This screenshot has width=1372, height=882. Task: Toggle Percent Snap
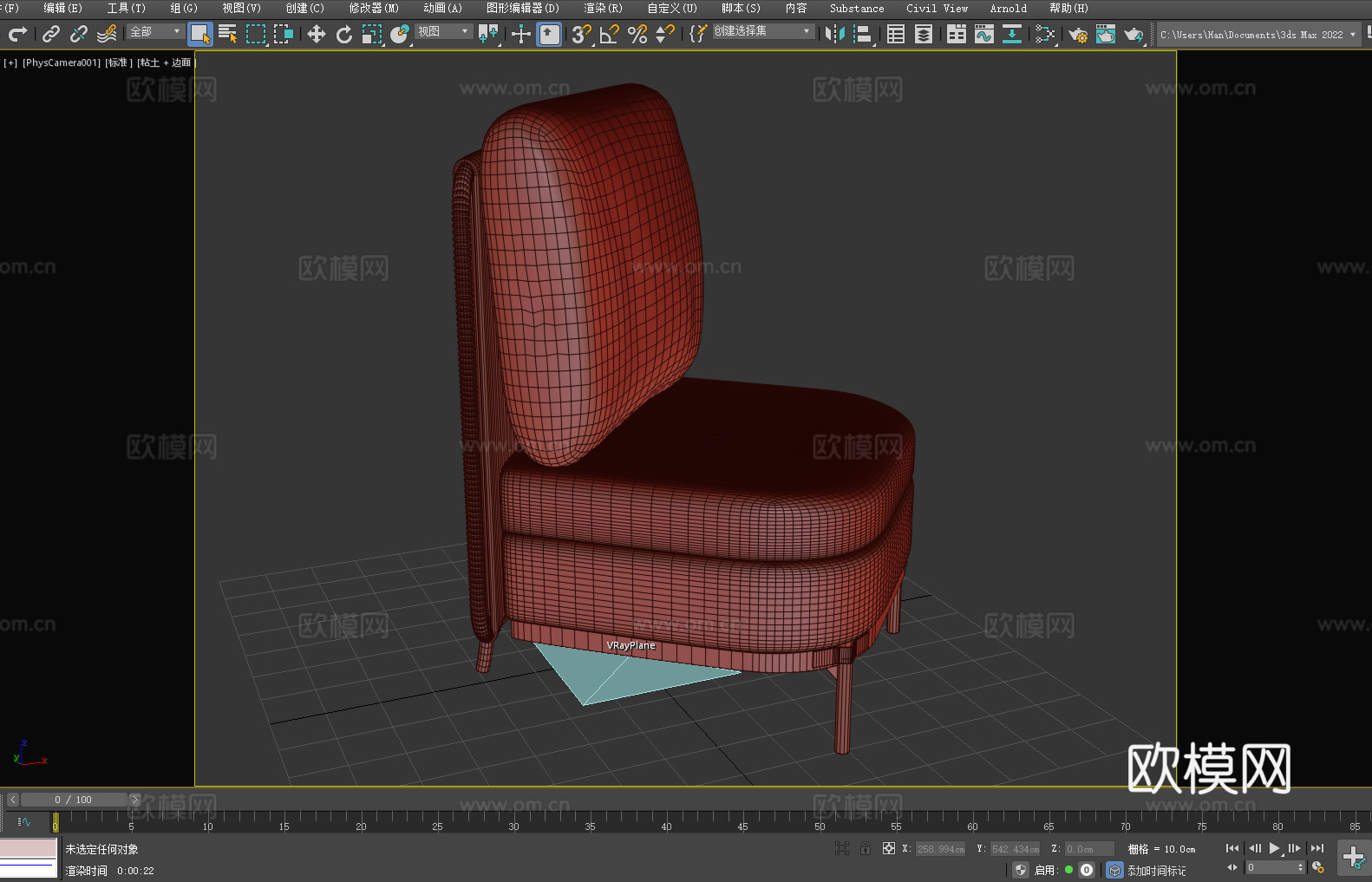[x=637, y=34]
